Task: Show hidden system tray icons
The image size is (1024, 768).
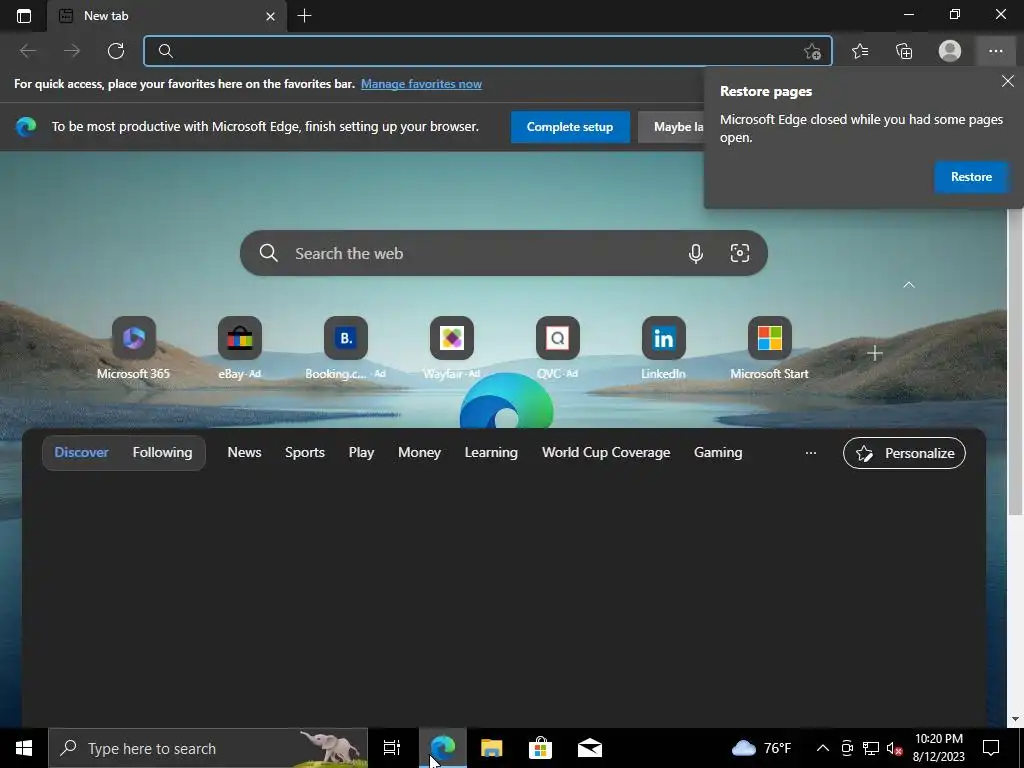Action: 823,748
